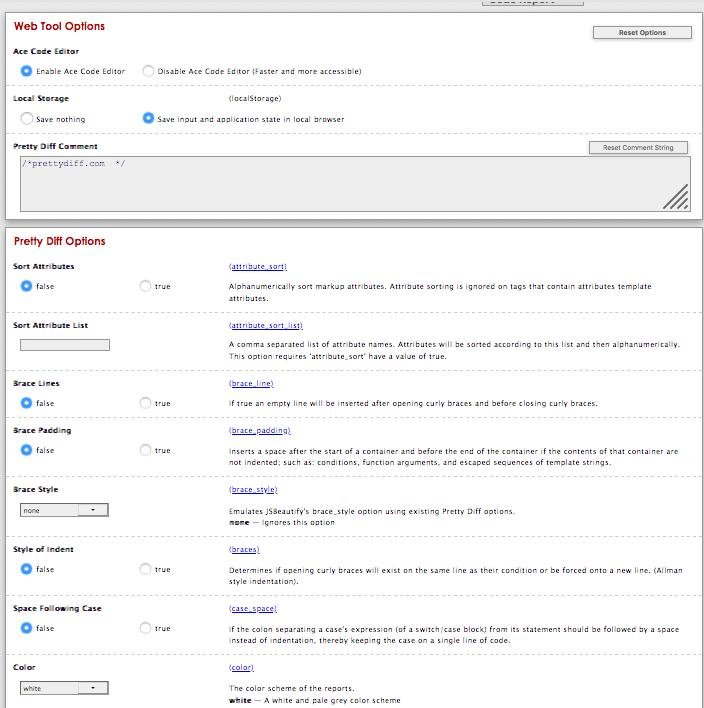This screenshot has width=704, height=708.
Task: Click the Sort Attribute List label
Action: [x=51, y=326]
